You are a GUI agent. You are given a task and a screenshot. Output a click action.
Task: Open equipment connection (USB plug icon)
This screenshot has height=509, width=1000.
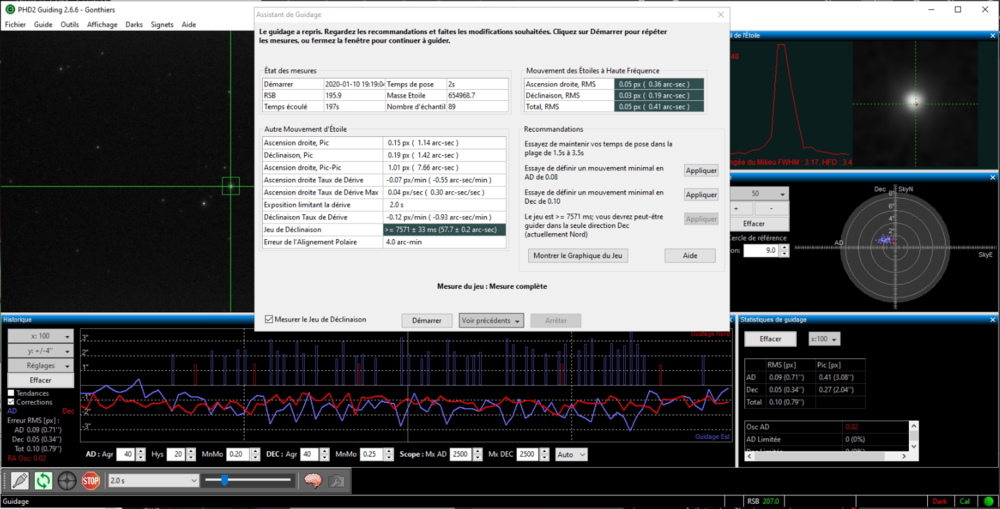[x=19, y=480]
